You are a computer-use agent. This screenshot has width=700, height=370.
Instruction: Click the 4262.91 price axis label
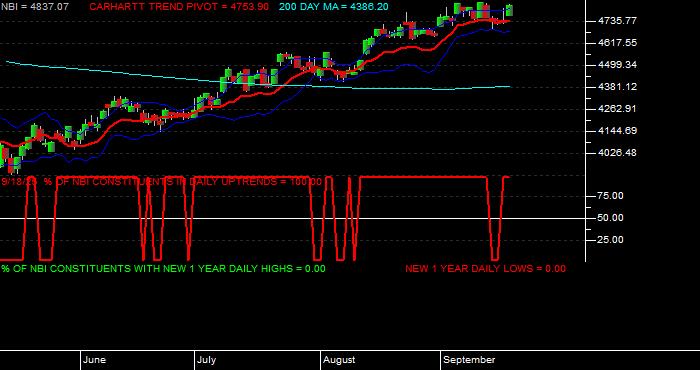(617, 108)
